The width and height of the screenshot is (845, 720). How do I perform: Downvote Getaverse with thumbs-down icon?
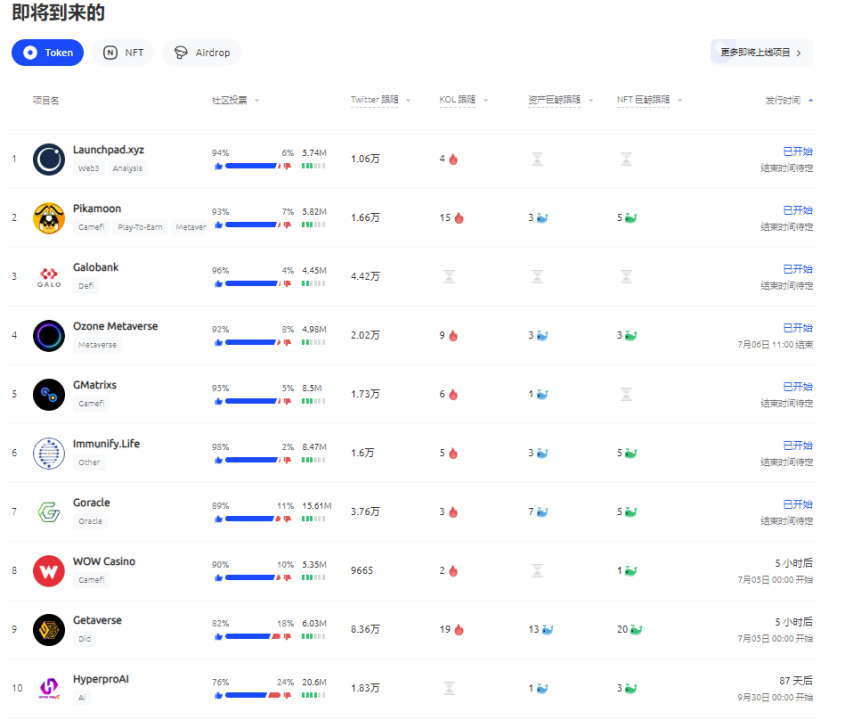pyautogui.click(x=287, y=636)
